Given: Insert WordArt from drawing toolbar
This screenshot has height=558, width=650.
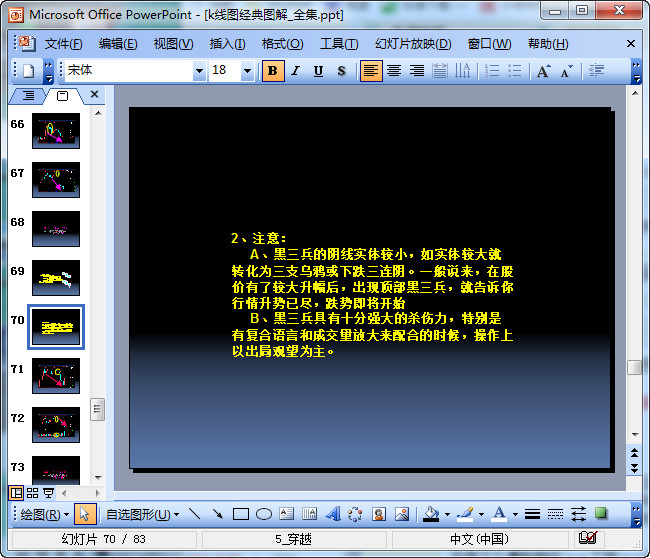Looking at the screenshot, I should click(x=333, y=514).
